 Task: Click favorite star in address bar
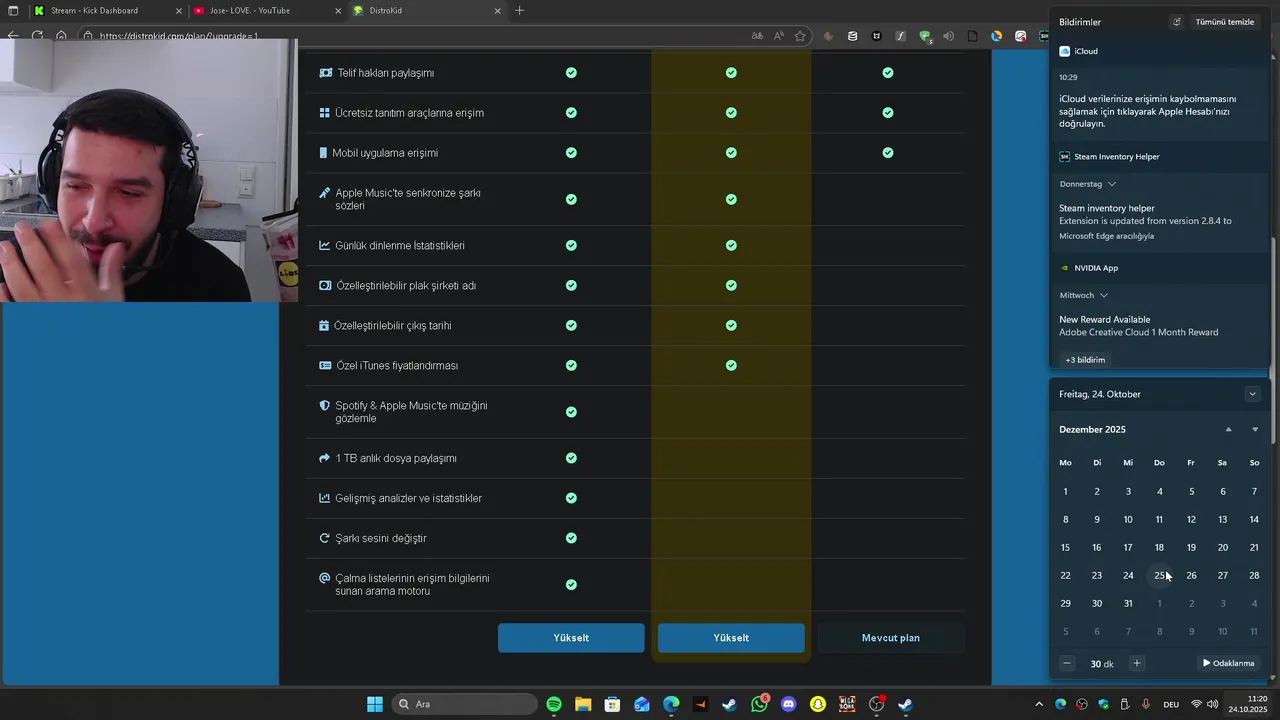point(800,36)
